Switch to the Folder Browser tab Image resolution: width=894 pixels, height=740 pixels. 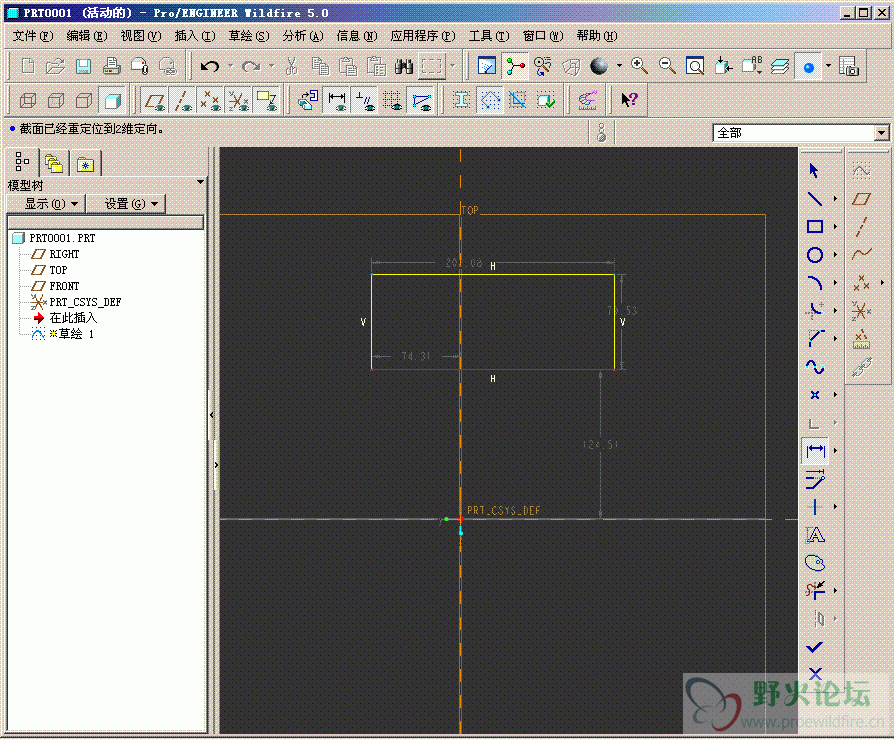click(x=54, y=164)
